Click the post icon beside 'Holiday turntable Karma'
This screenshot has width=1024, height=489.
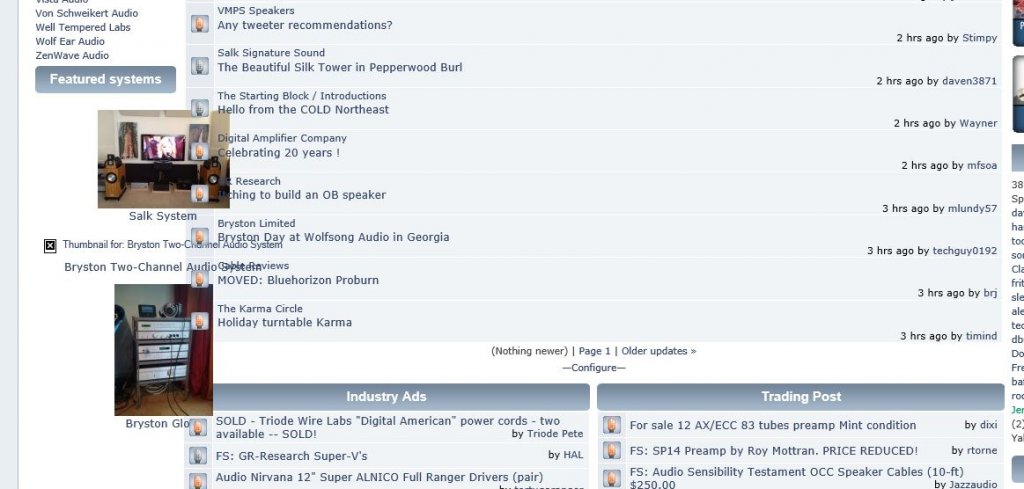(200, 321)
